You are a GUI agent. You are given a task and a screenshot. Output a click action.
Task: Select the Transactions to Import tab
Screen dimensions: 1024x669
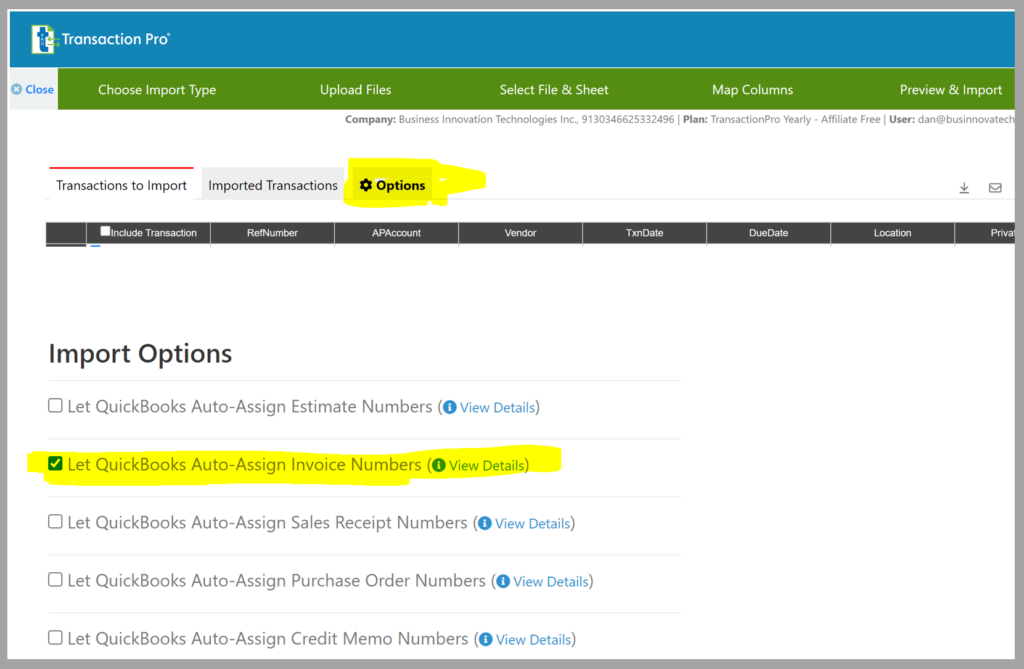pyautogui.click(x=121, y=185)
